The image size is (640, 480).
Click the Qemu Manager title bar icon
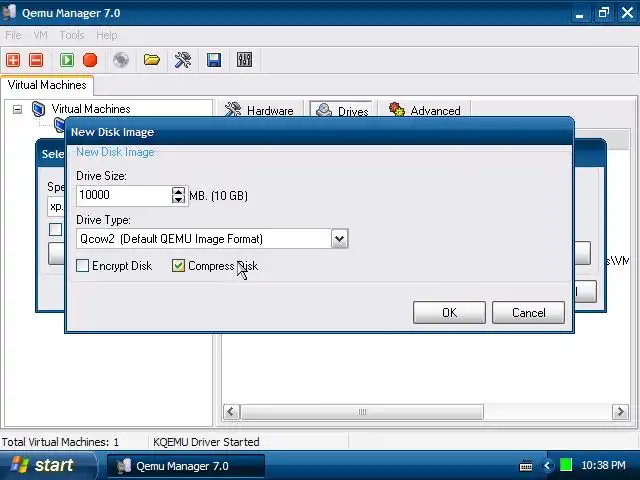9,13
